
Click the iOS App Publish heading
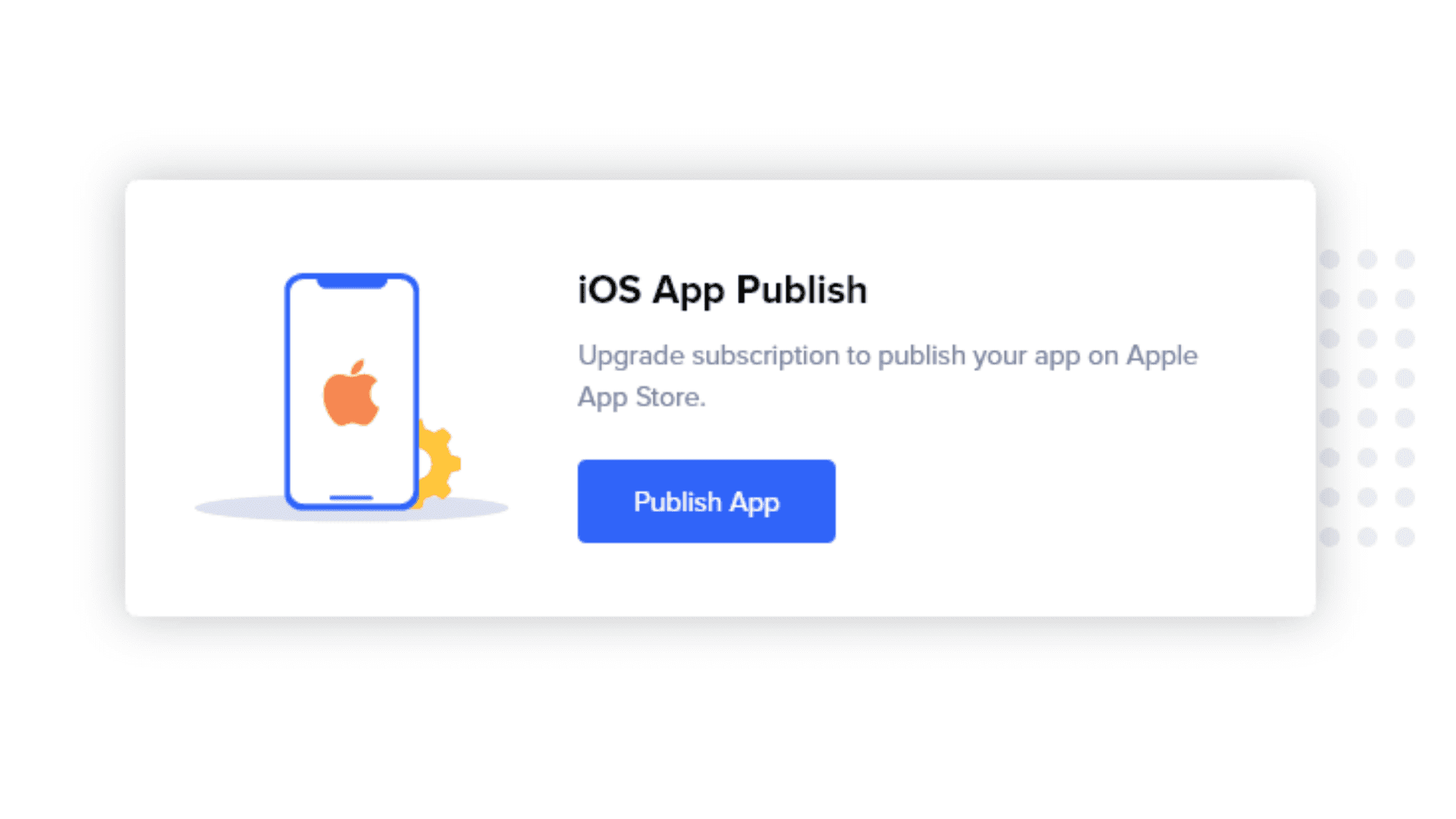pyautogui.click(x=721, y=290)
